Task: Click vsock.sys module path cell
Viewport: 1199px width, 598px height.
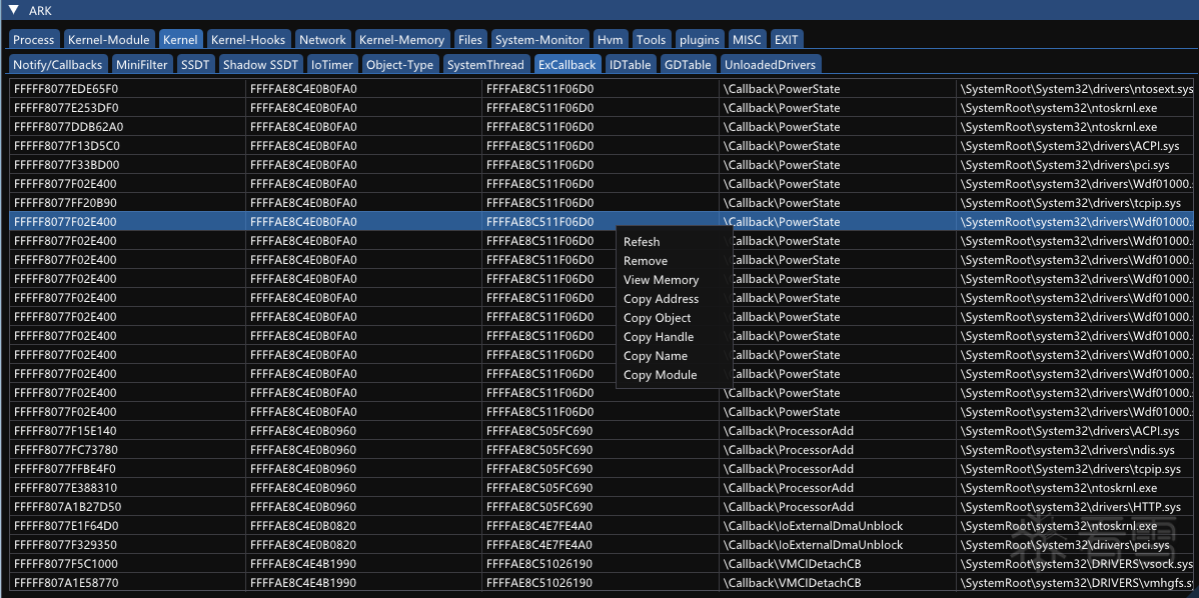Action: click(x=1074, y=564)
